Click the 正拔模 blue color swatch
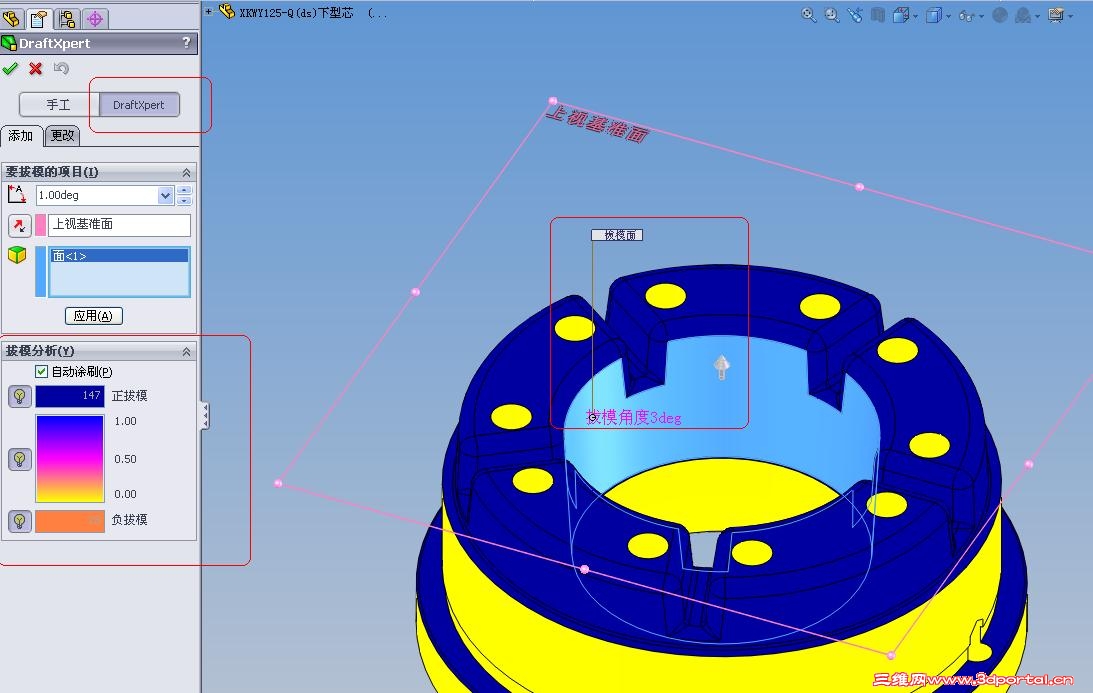 click(70, 396)
